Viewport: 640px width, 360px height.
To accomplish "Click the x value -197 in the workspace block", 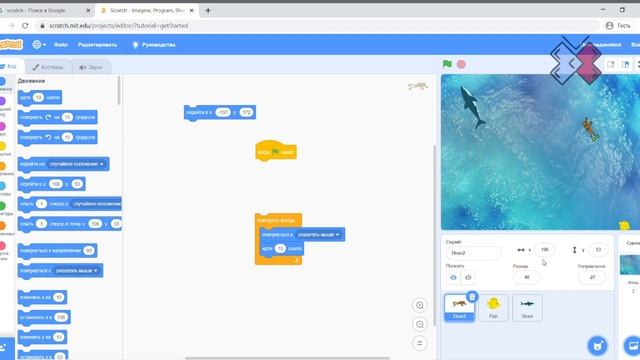I will point(223,112).
